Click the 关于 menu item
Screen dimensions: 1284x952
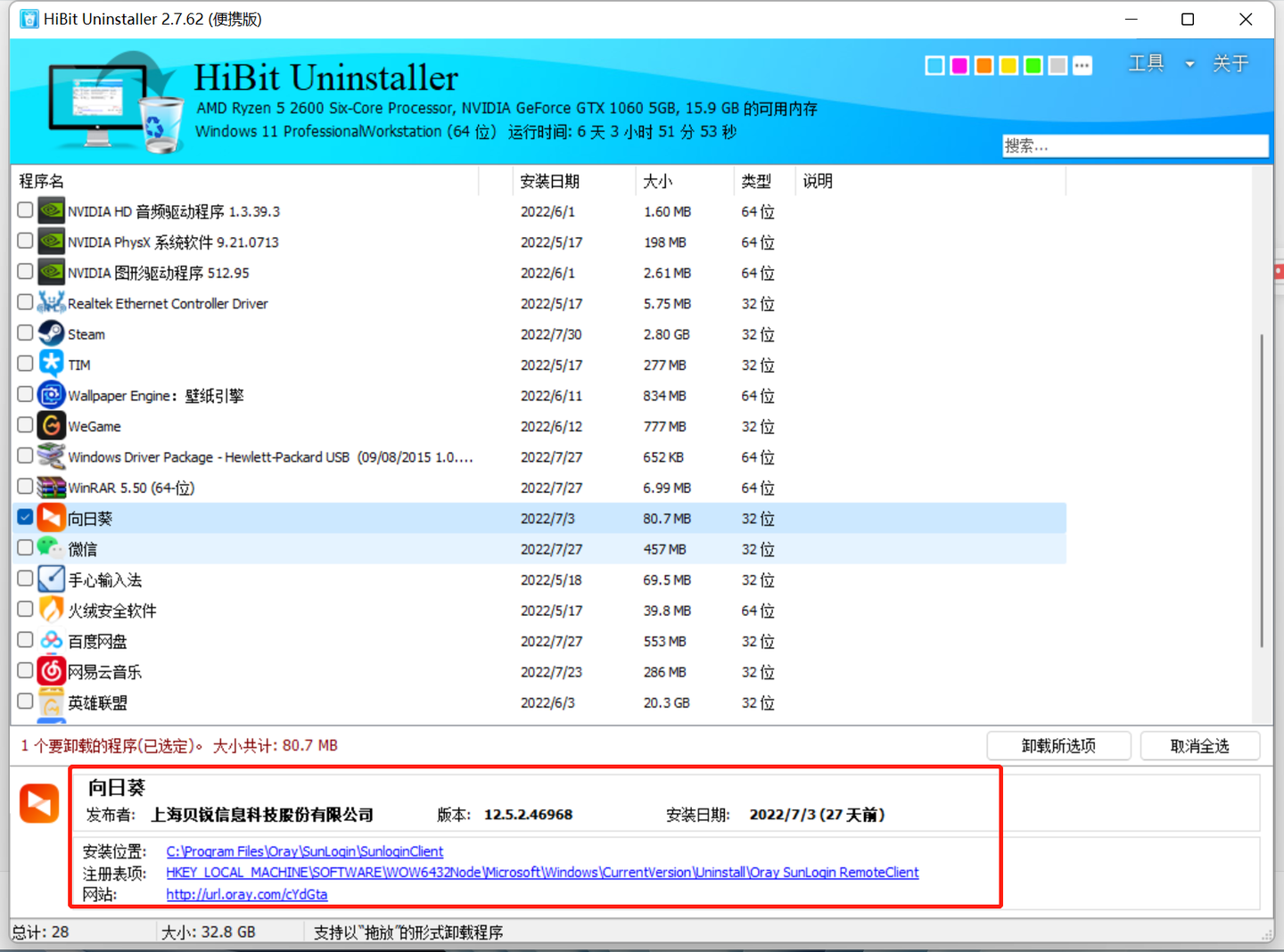pyautogui.click(x=1230, y=63)
